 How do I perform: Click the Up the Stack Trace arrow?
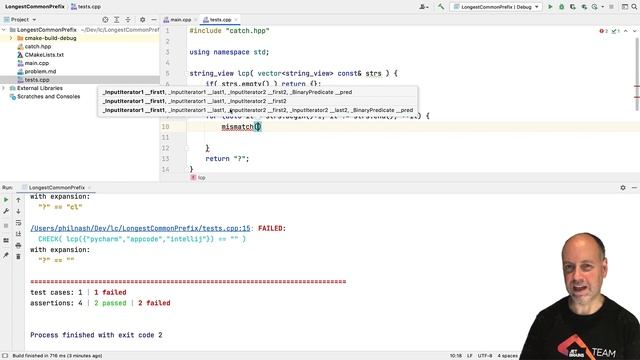pos(18,200)
